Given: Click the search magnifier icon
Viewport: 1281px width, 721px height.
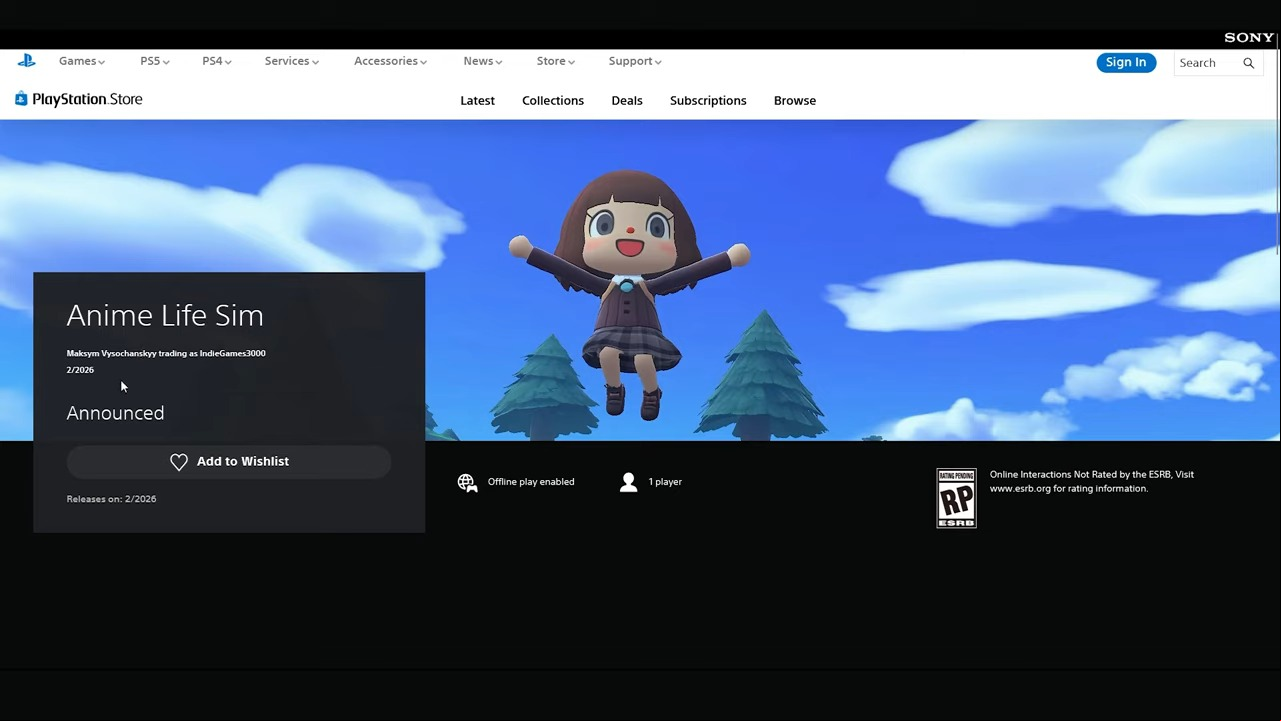Looking at the screenshot, I should point(1248,63).
